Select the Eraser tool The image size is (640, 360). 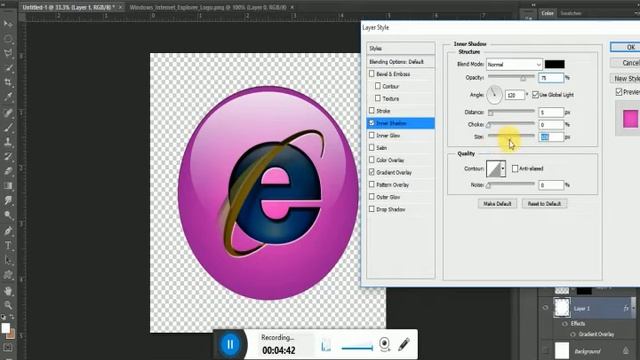pos(8,171)
